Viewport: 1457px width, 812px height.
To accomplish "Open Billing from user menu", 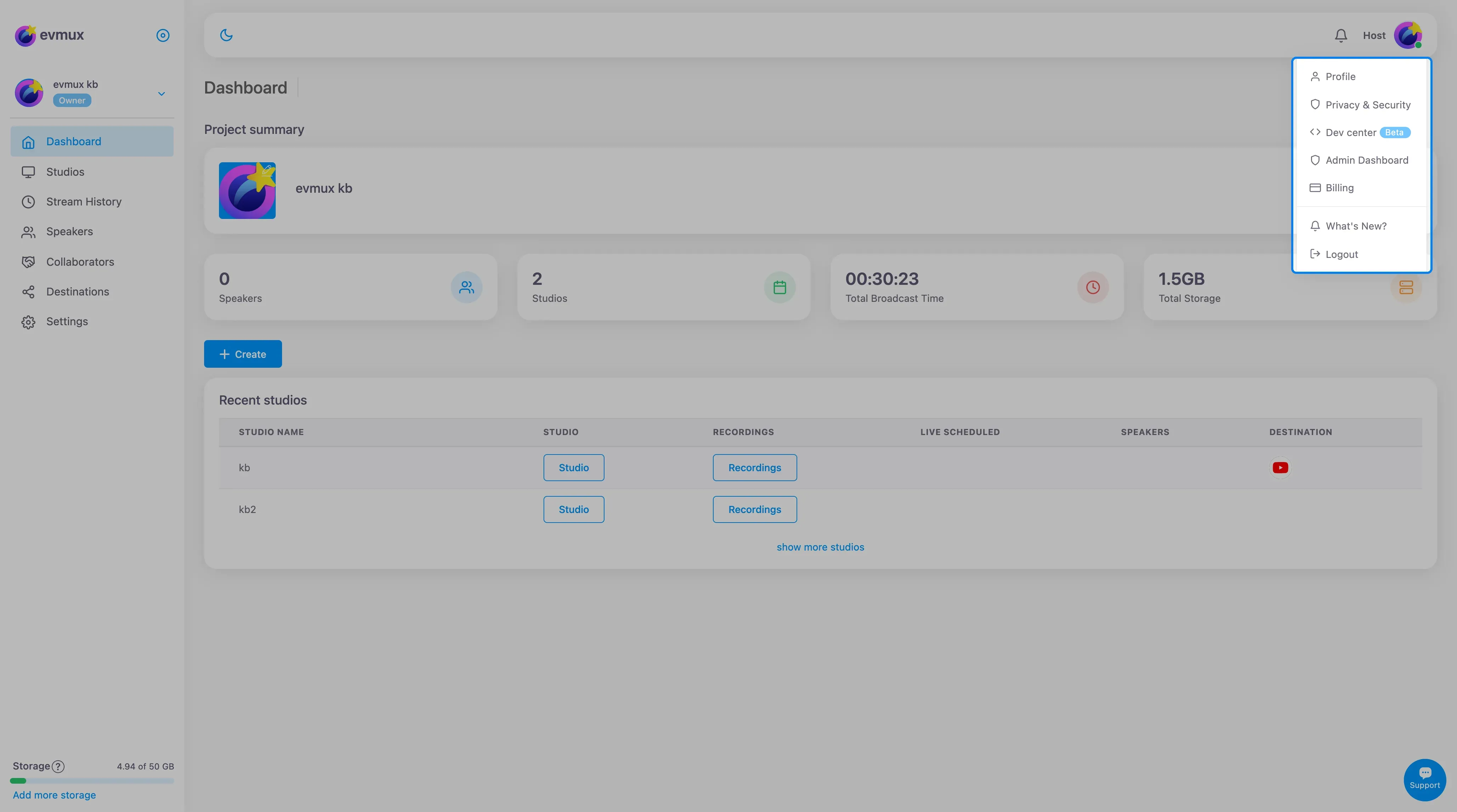I will [1361, 188].
